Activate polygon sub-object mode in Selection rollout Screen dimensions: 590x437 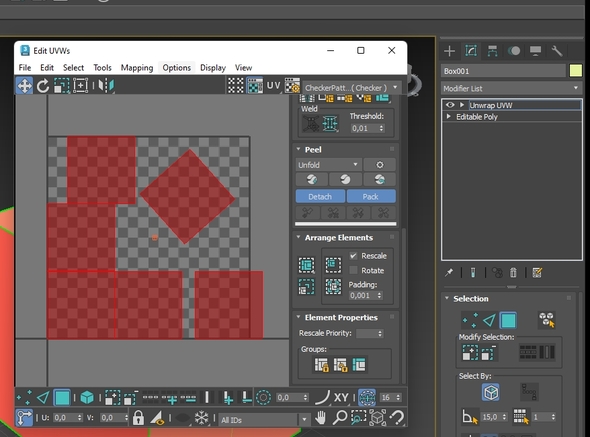click(508, 320)
